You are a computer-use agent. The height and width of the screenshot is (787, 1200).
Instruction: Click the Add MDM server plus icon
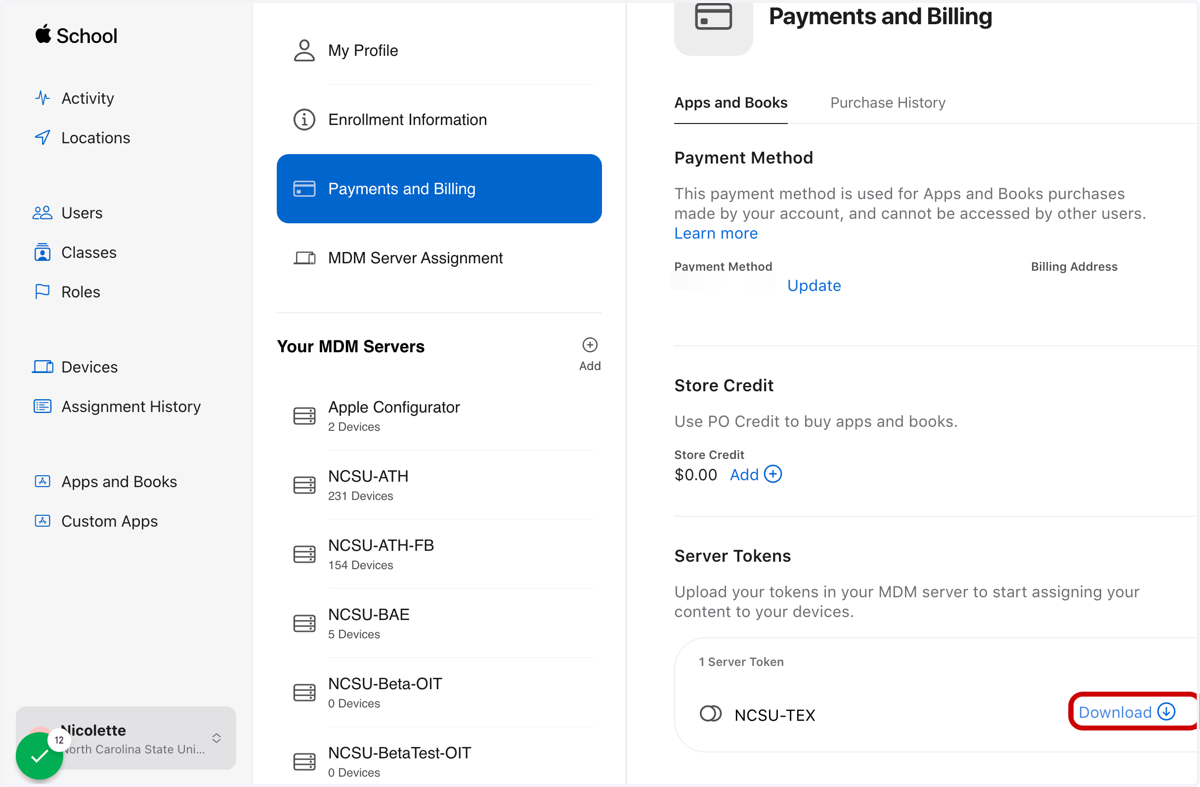pyautogui.click(x=590, y=345)
